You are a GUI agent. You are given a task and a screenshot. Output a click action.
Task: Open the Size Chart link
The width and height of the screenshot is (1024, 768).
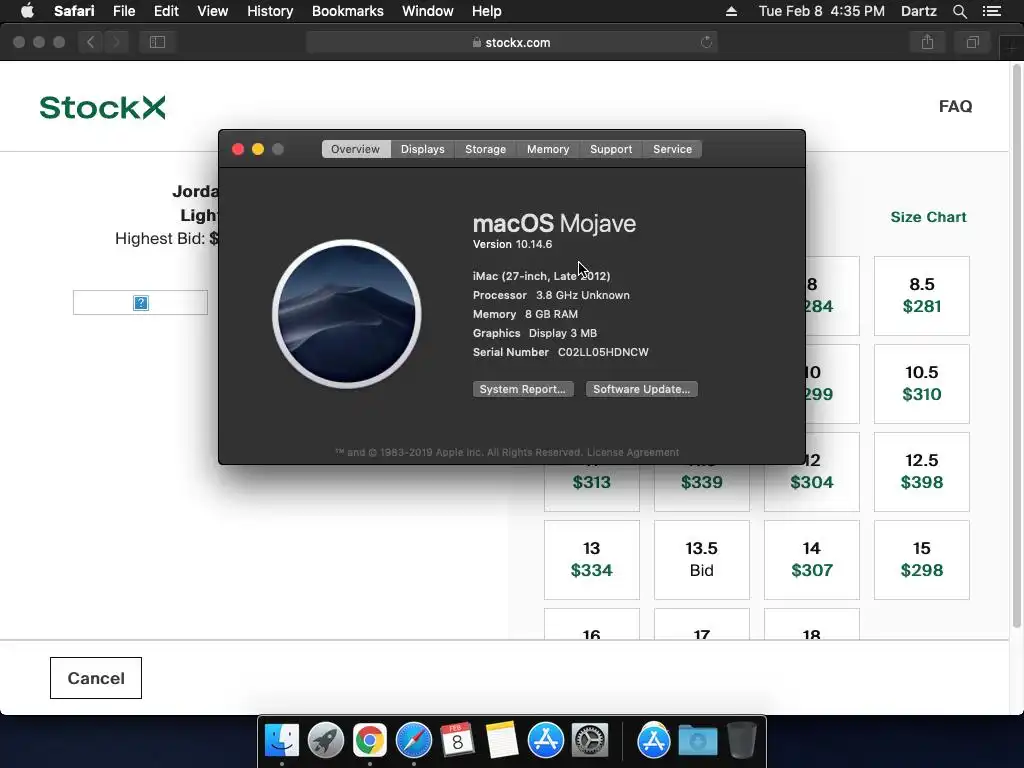928,217
